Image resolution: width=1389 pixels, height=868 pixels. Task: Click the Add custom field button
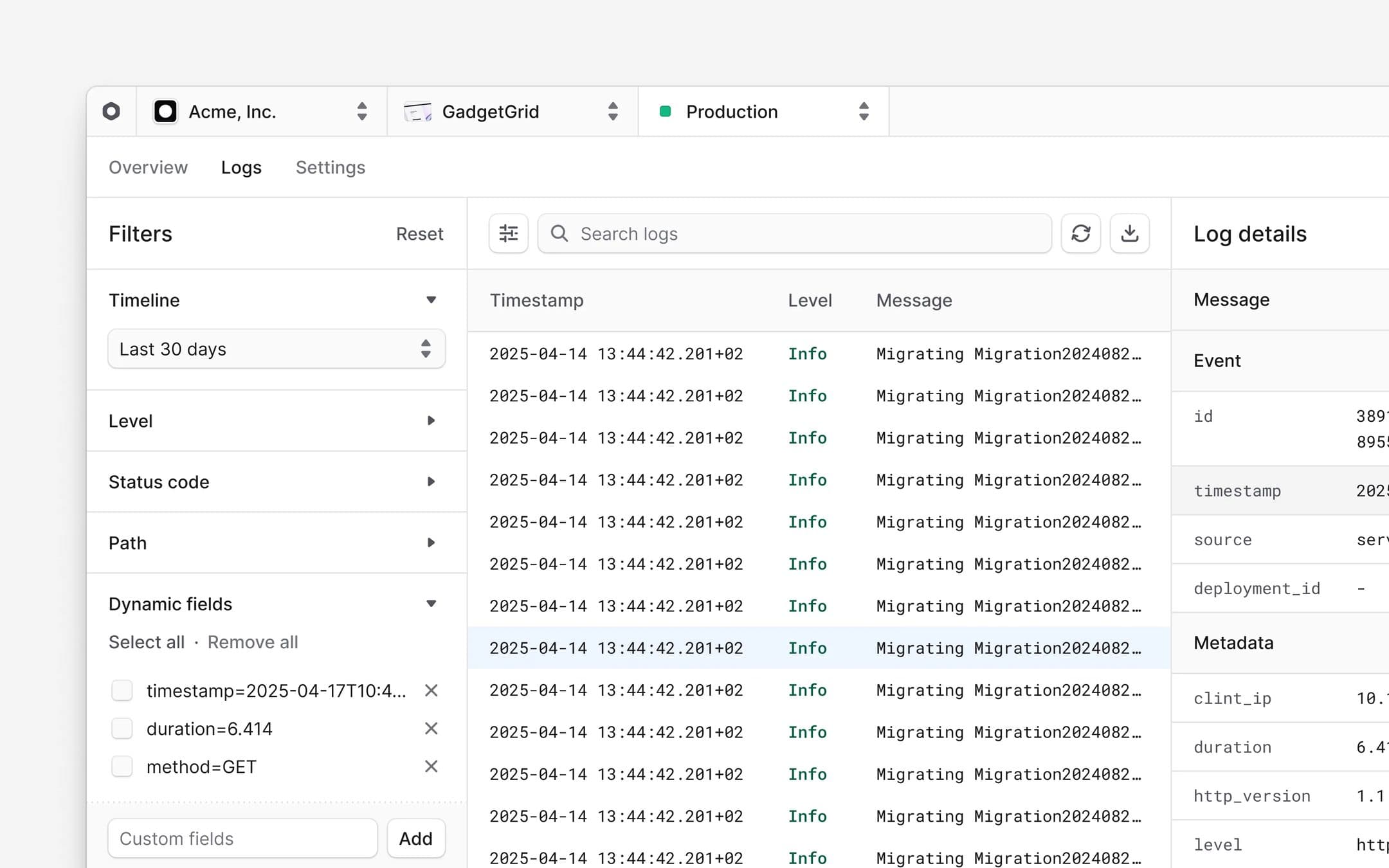point(416,838)
